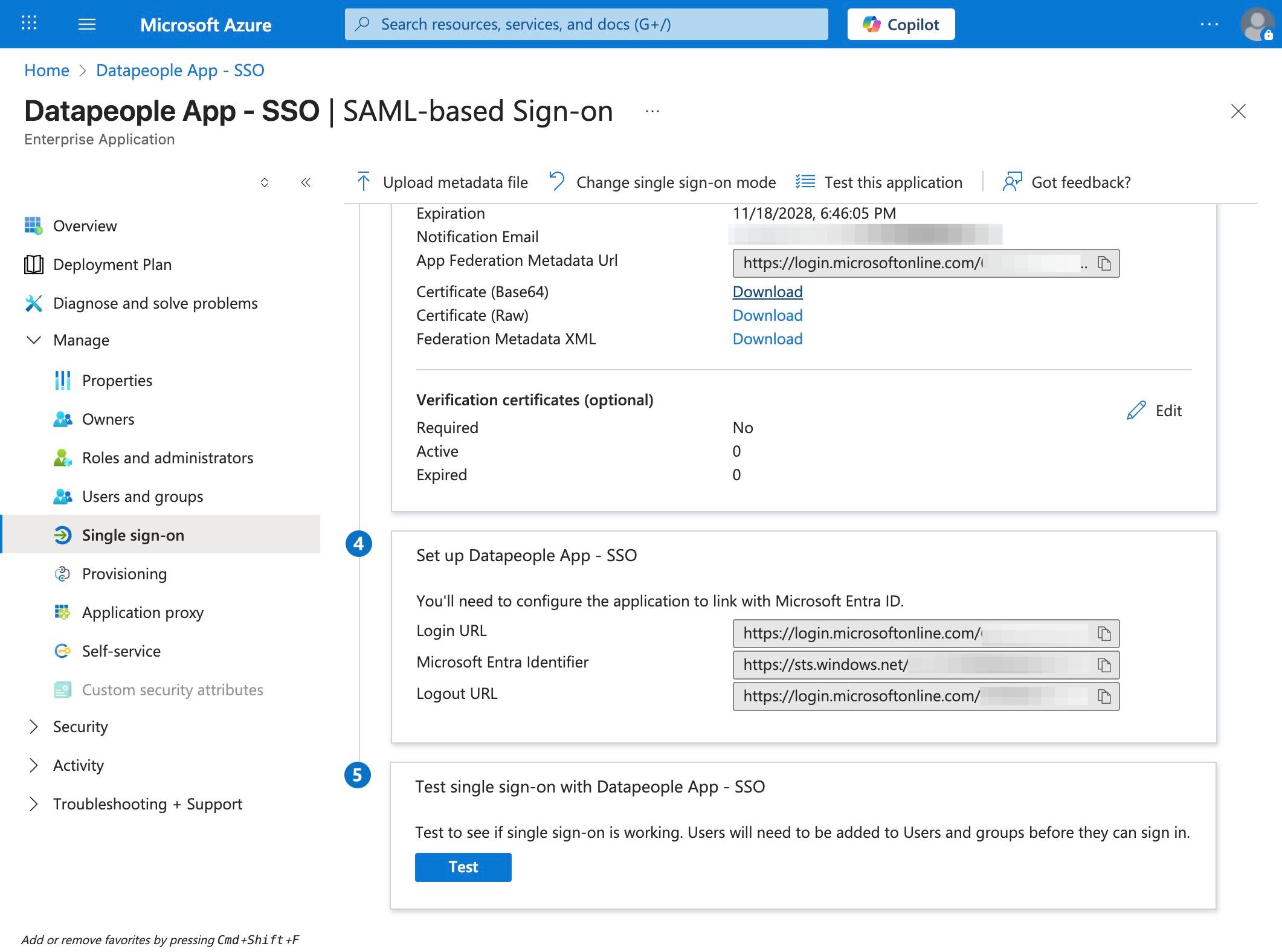1282x952 pixels.
Task: Expand the Activity section
Action: [x=34, y=765]
